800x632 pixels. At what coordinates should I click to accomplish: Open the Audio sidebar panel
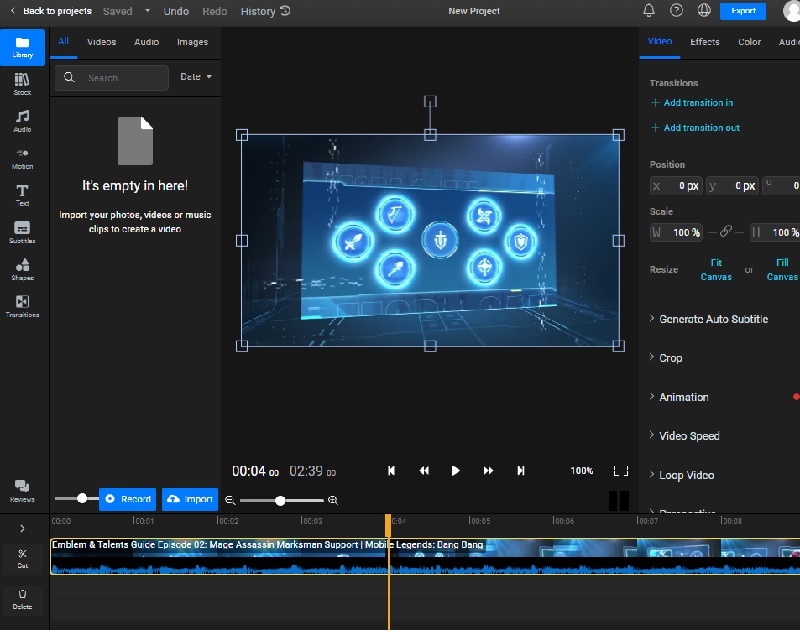[x=22, y=121]
